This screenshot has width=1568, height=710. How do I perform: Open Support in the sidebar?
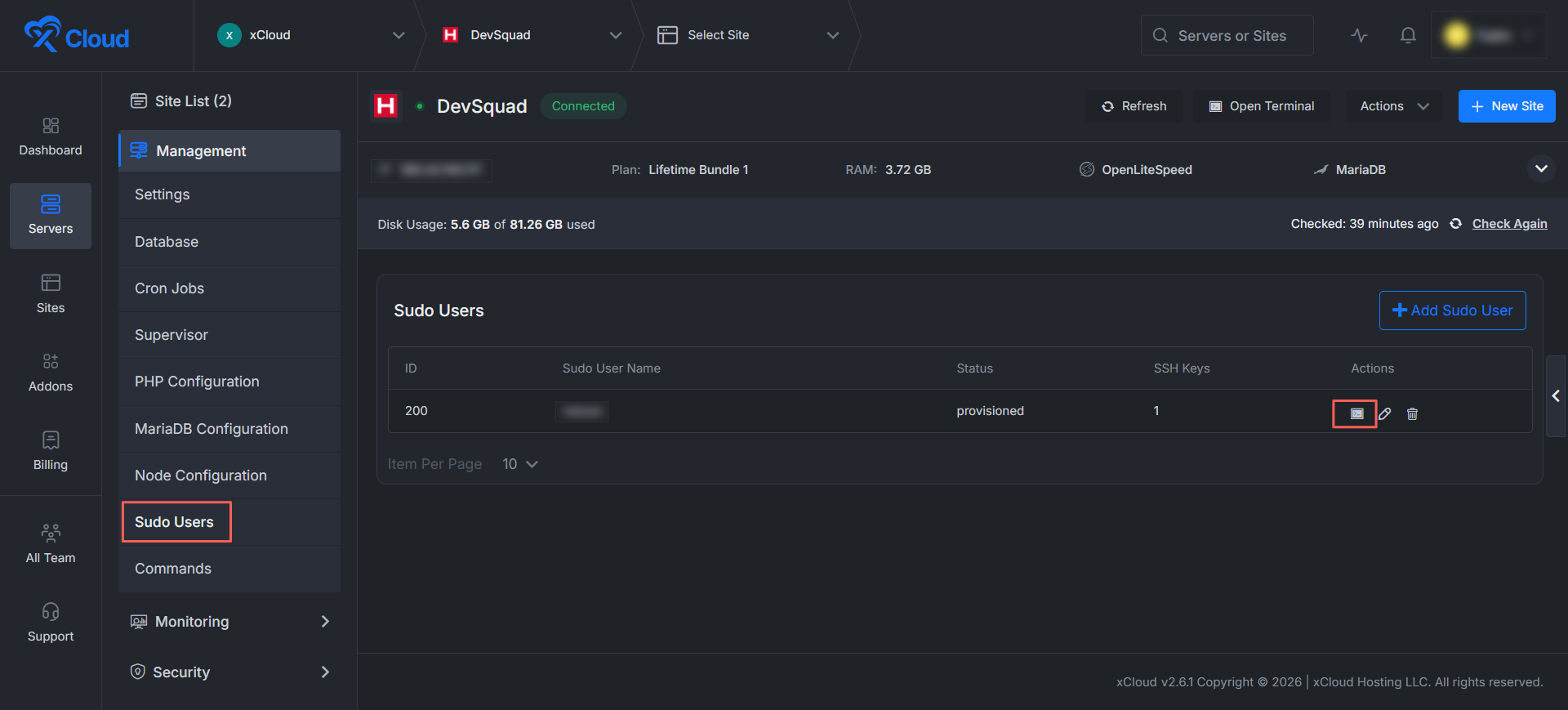coord(51,623)
